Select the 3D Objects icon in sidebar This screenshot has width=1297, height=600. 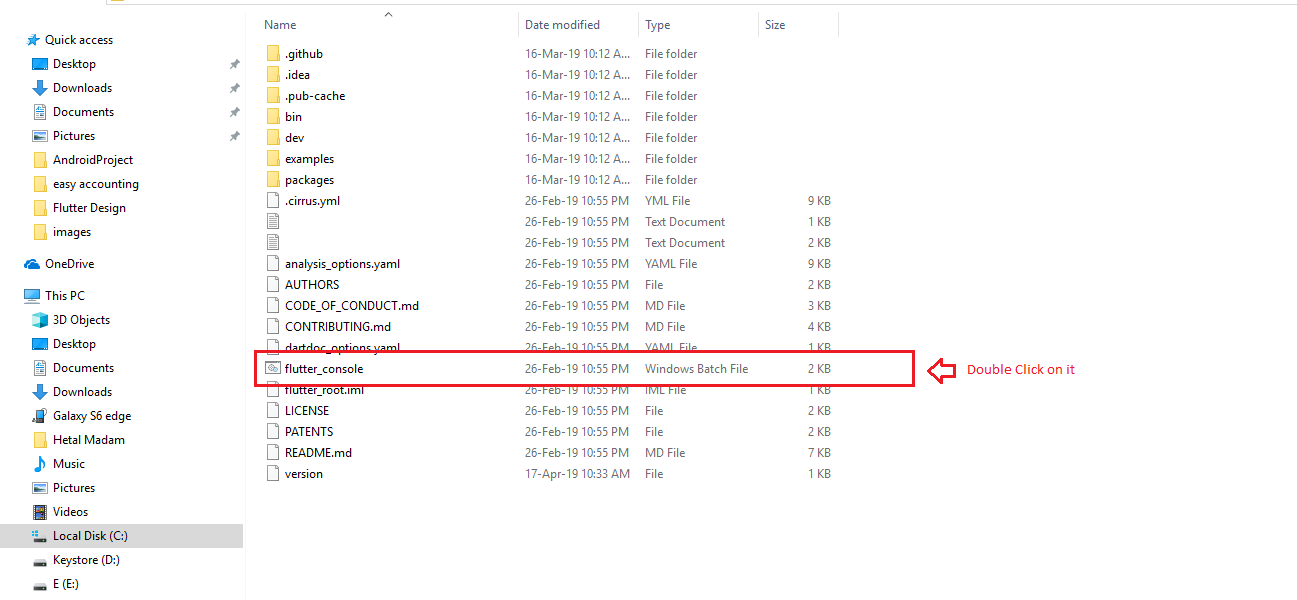pyautogui.click(x=40, y=320)
